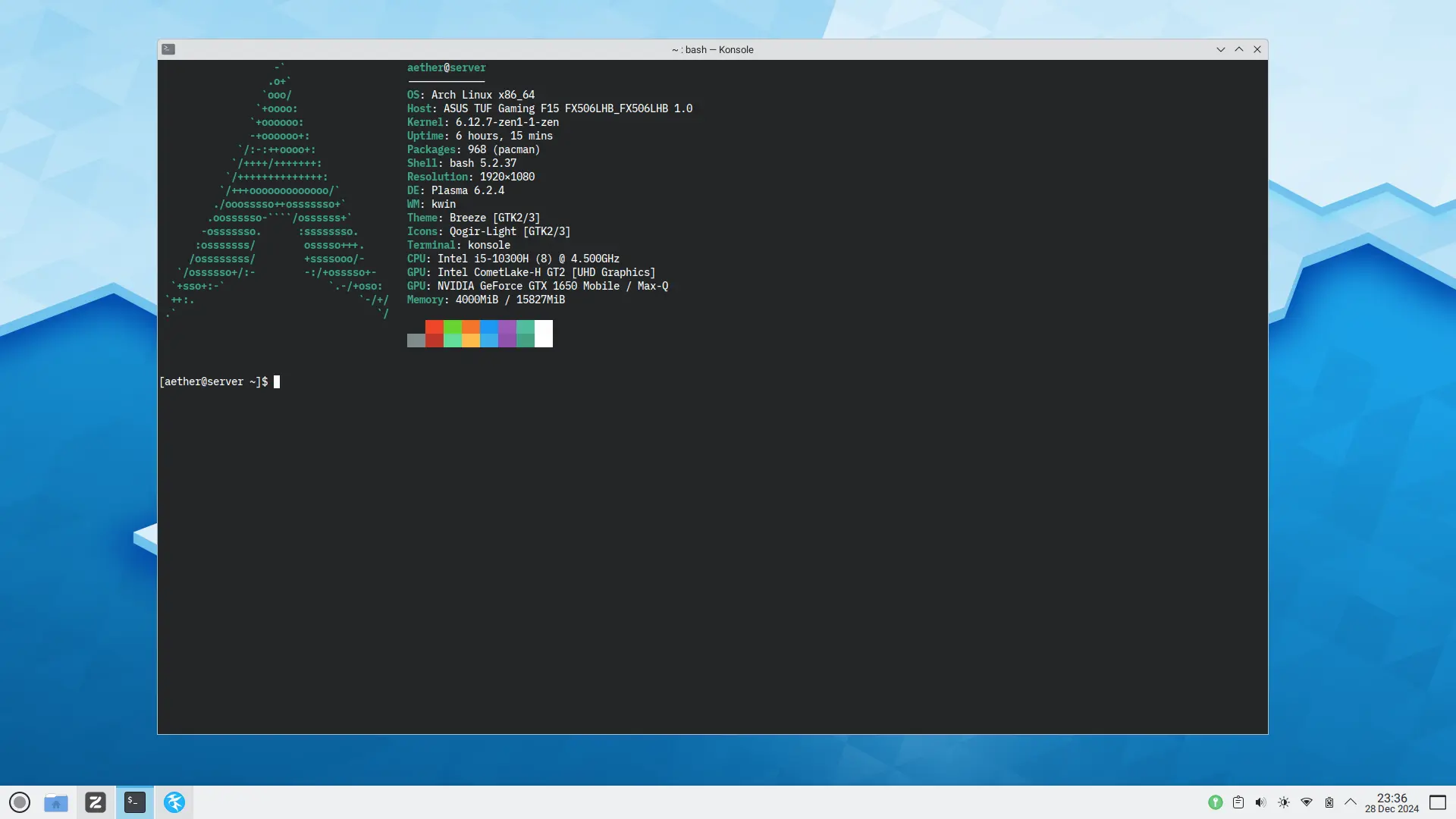Image resolution: width=1456 pixels, height=819 pixels.
Task: Launch the Zed editor from the taskbar
Action: pos(96,802)
